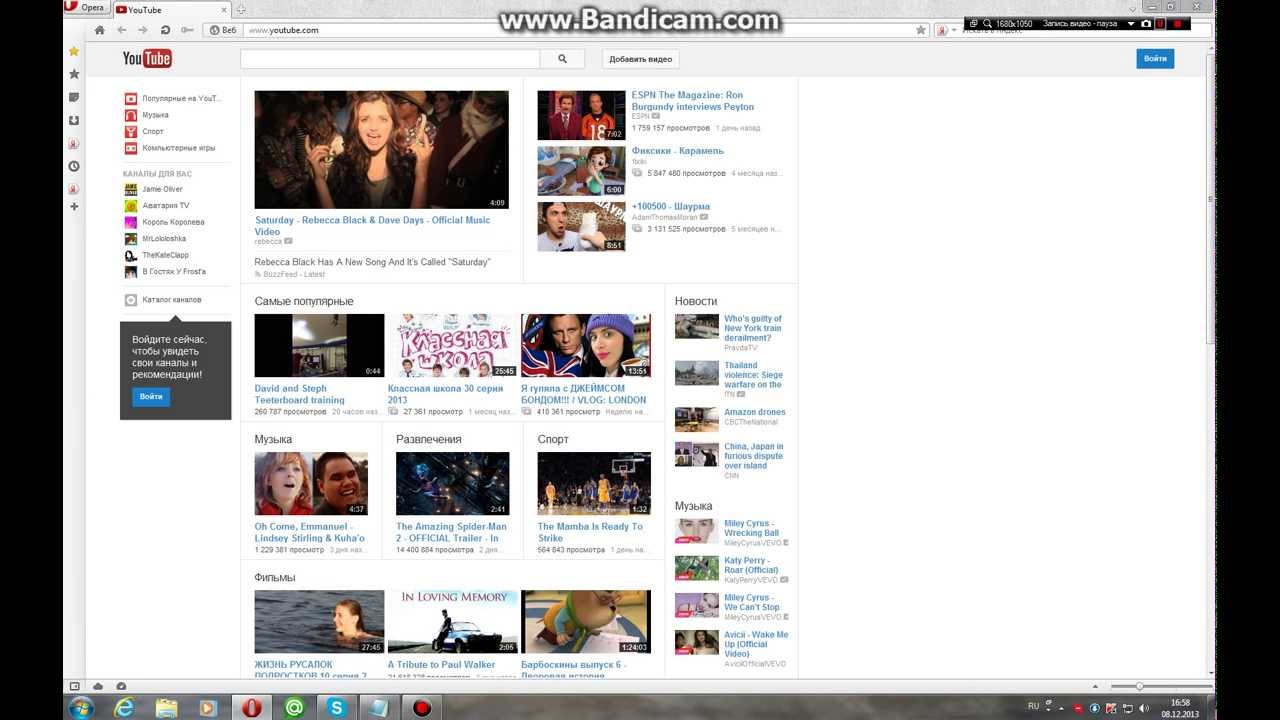Open a new tab with plus button
Image resolution: width=1280 pixels, height=720 pixels.
241,10
